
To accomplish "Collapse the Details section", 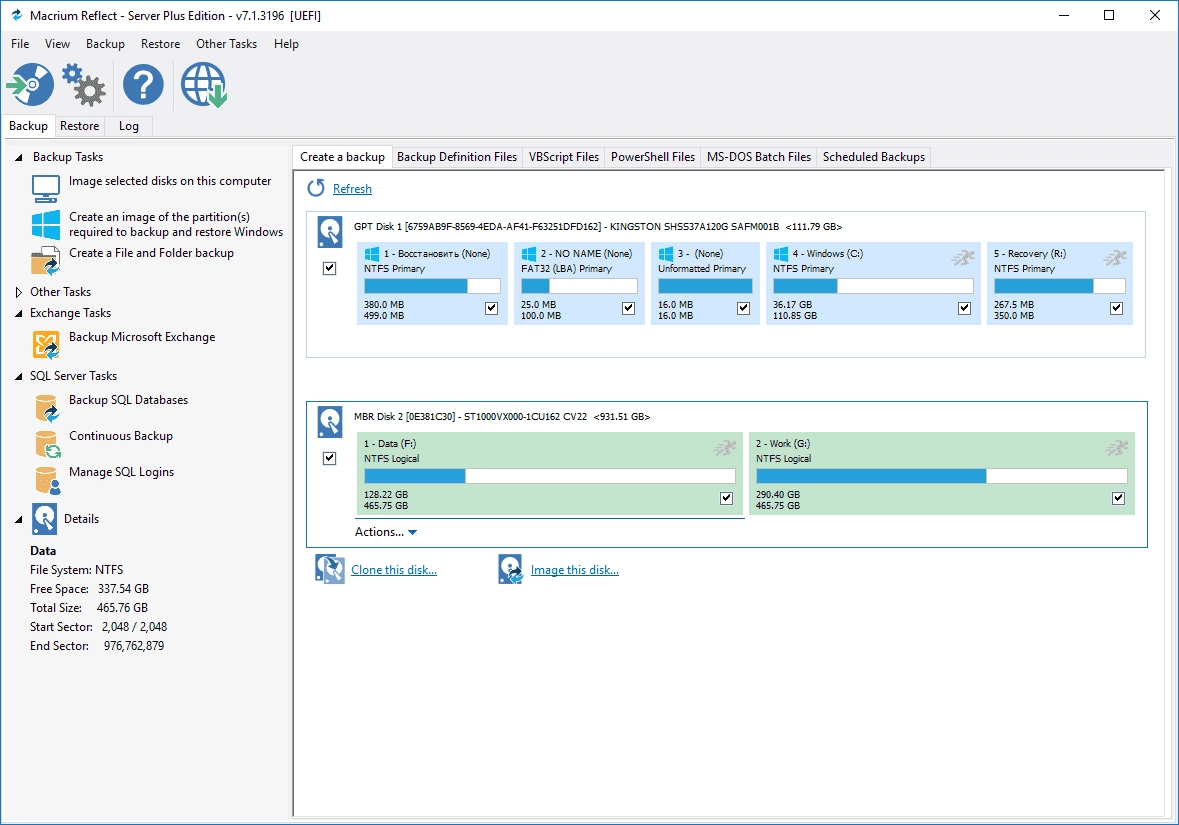I will point(18,520).
